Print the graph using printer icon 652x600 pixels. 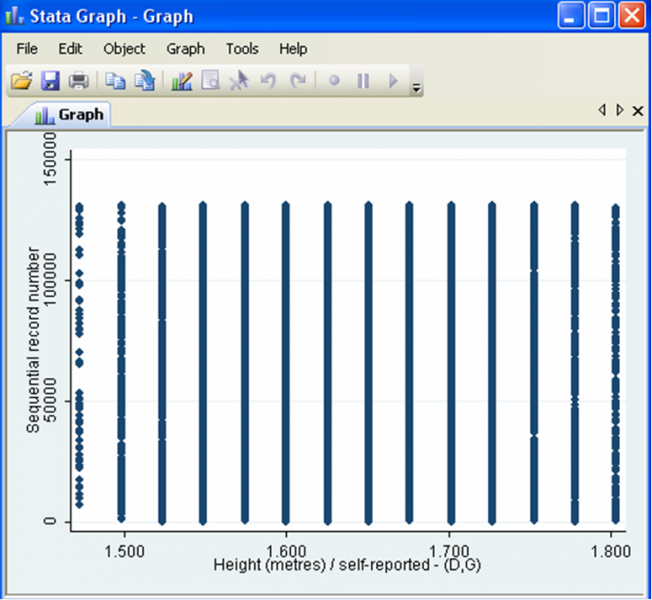coord(78,81)
